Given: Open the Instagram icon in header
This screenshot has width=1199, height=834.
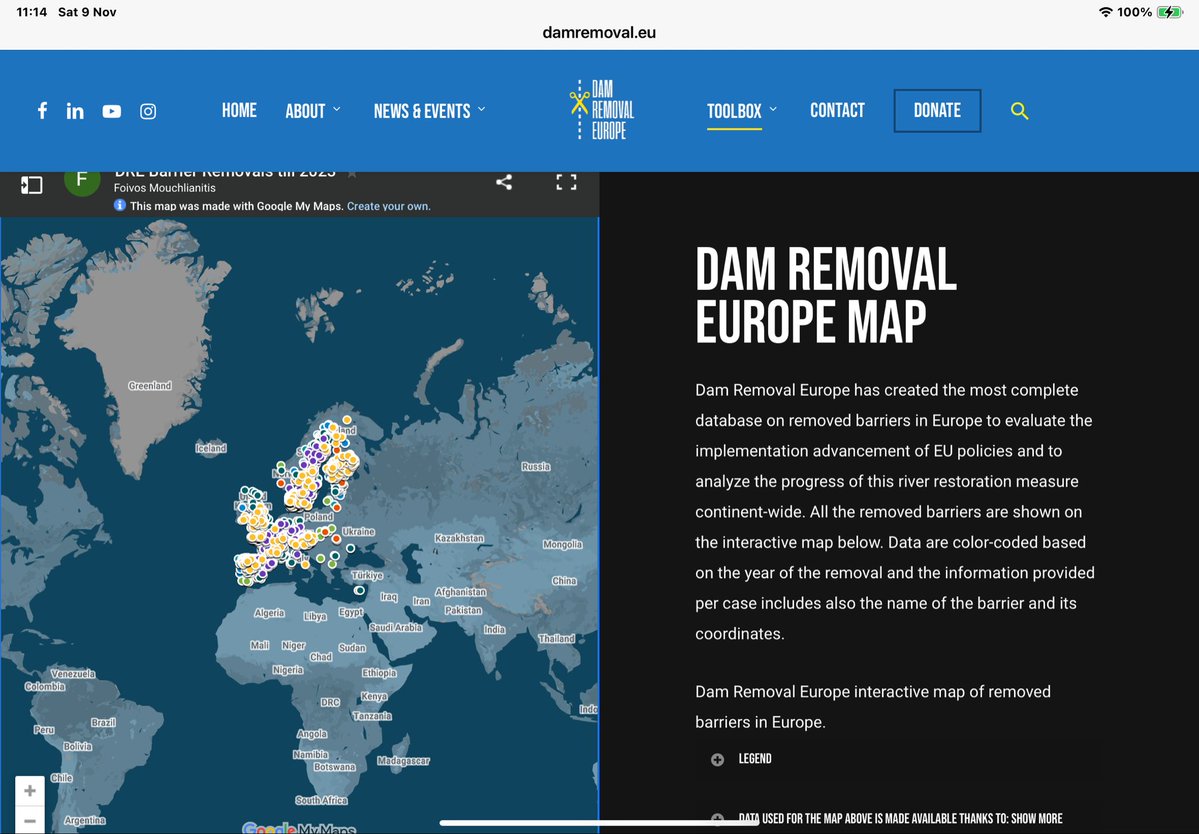Looking at the screenshot, I should click(148, 111).
